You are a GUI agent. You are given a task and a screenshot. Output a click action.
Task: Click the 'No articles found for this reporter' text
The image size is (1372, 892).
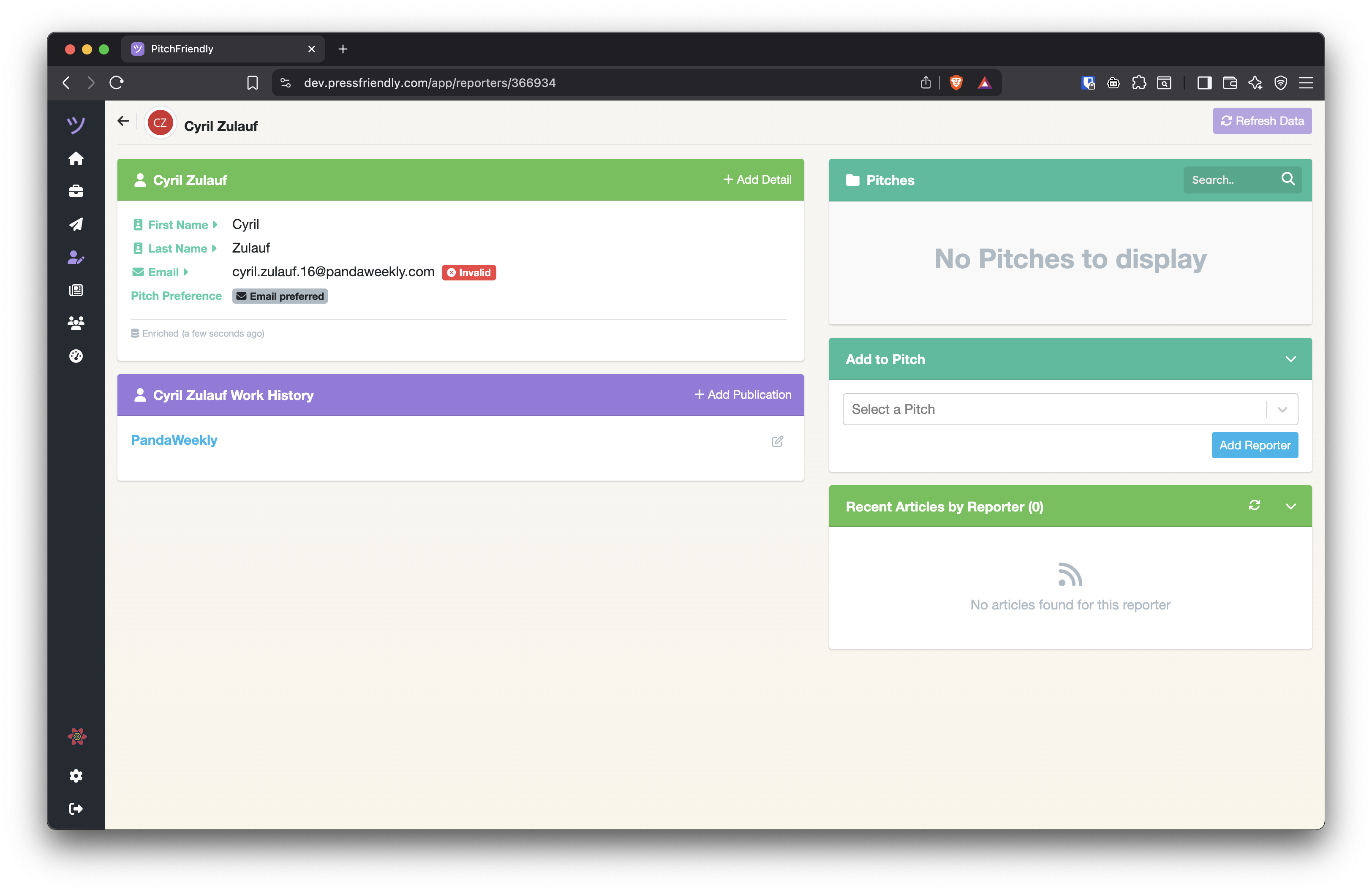point(1070,604)
